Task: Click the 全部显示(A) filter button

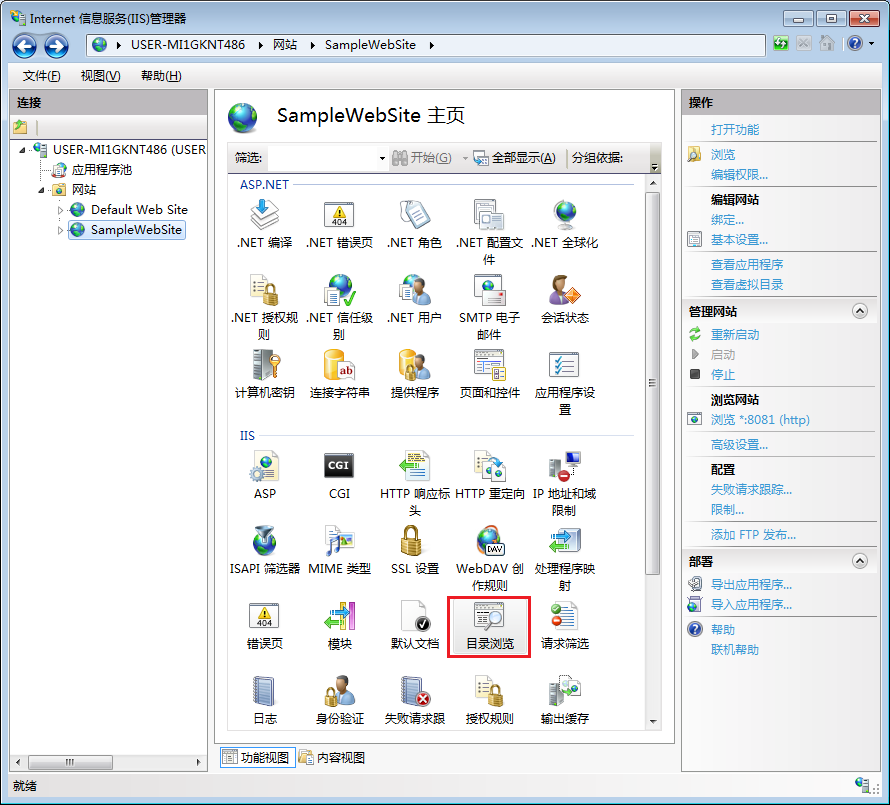Action: point(514,158)
